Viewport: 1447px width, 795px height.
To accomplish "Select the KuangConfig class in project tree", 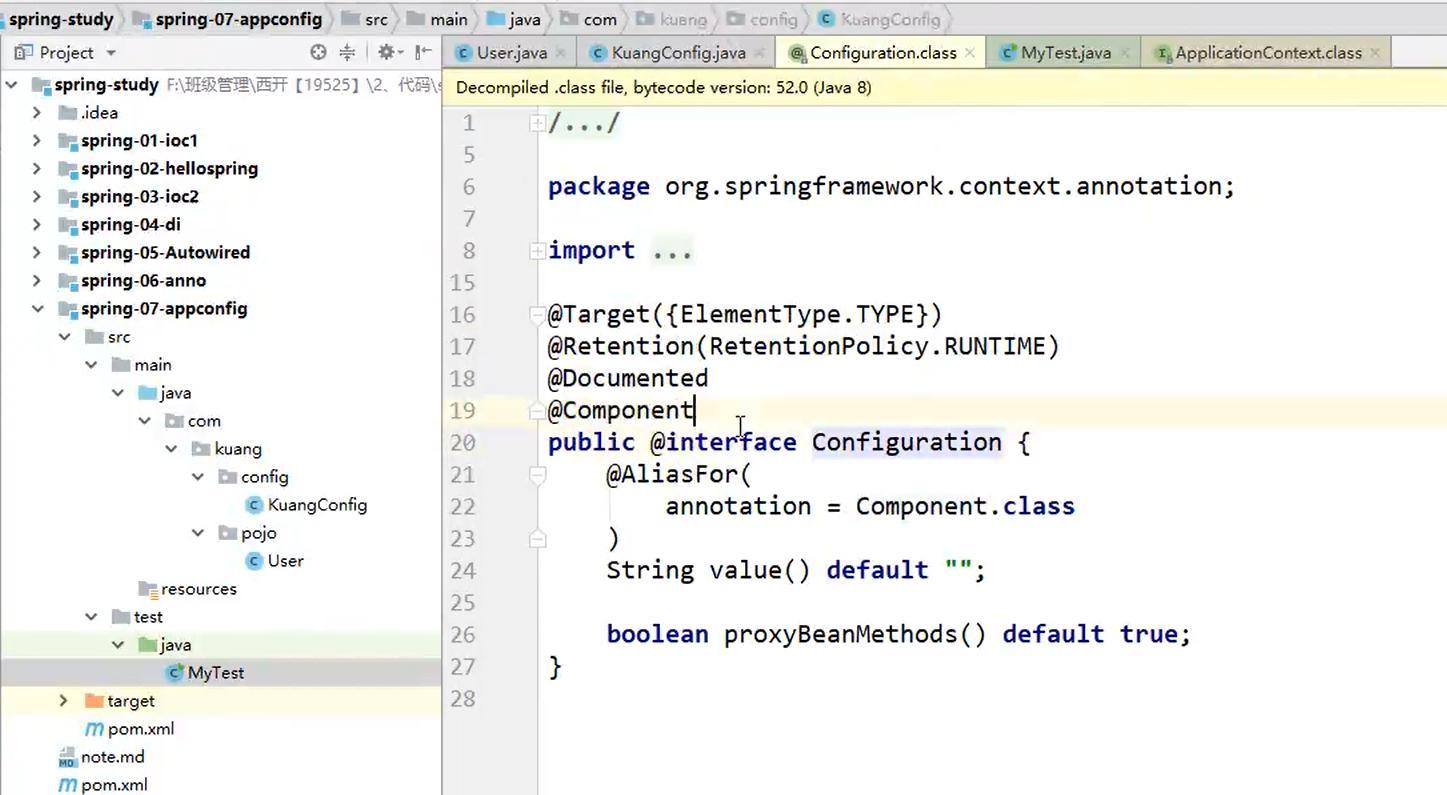I will (x=317, y=505).
